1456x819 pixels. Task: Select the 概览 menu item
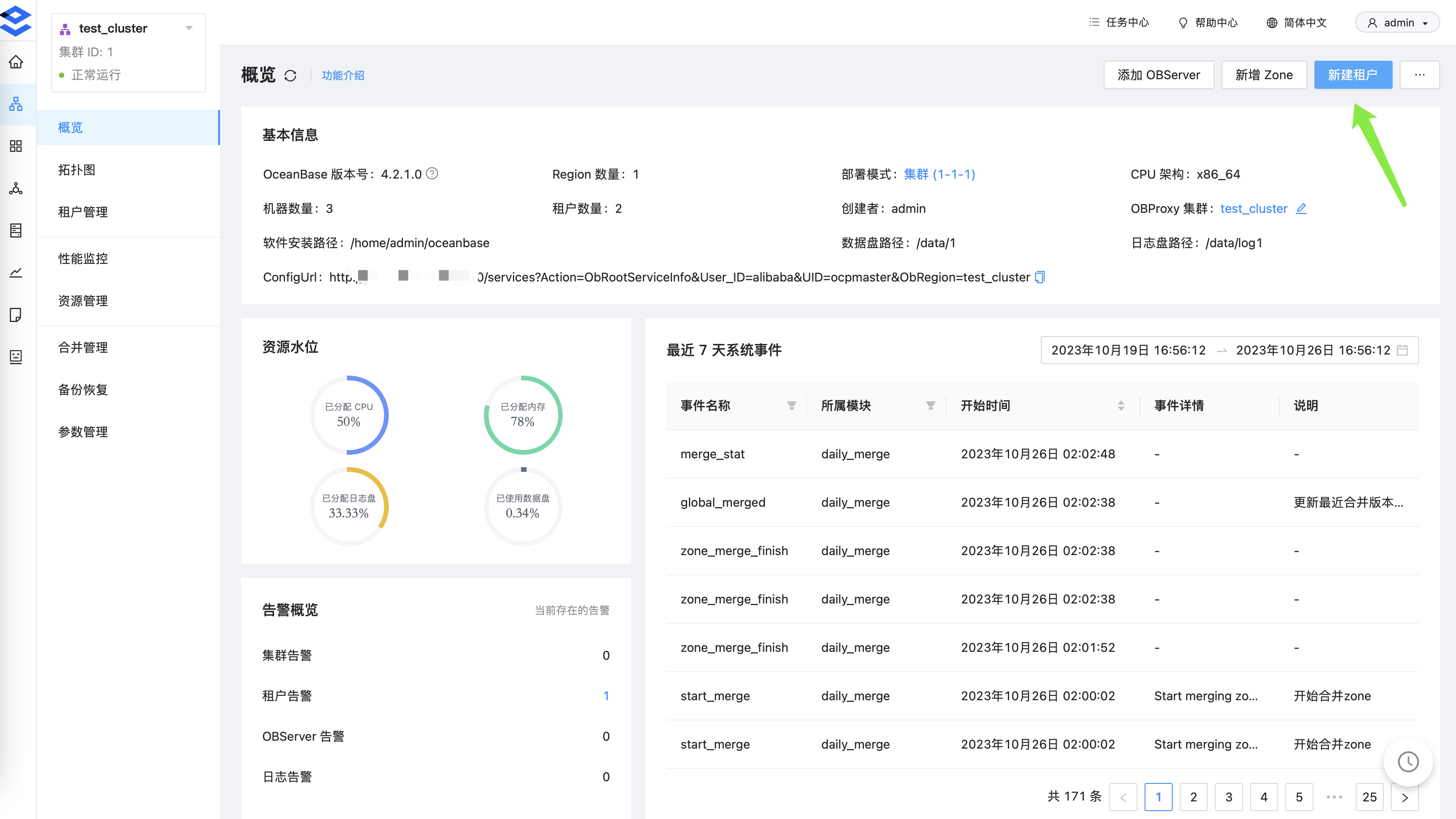[x=128, y=128]
